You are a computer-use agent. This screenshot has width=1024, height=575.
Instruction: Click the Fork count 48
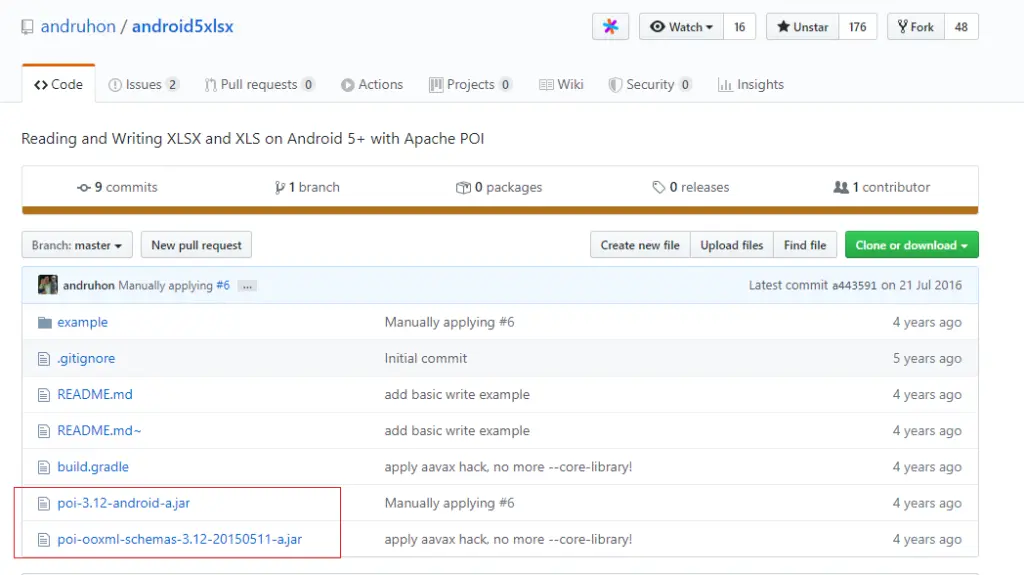coord(961,27)
